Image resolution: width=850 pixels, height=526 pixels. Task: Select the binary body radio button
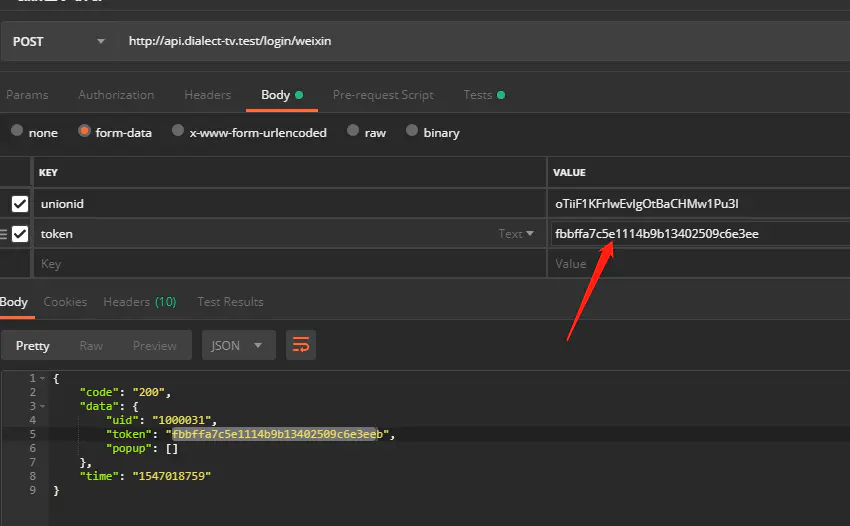[x=412, y=130]
